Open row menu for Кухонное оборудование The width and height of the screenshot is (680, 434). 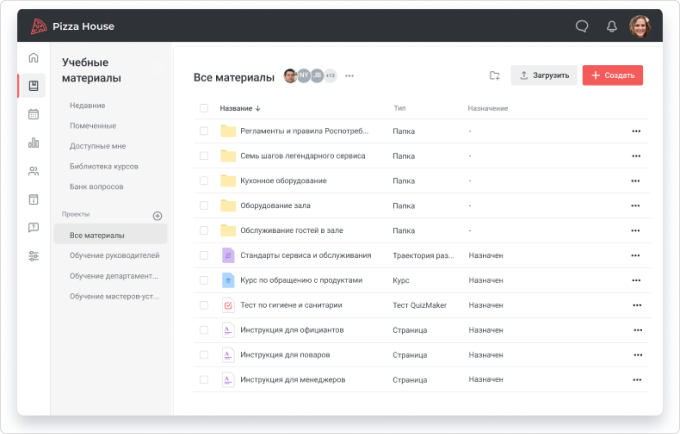635,181
